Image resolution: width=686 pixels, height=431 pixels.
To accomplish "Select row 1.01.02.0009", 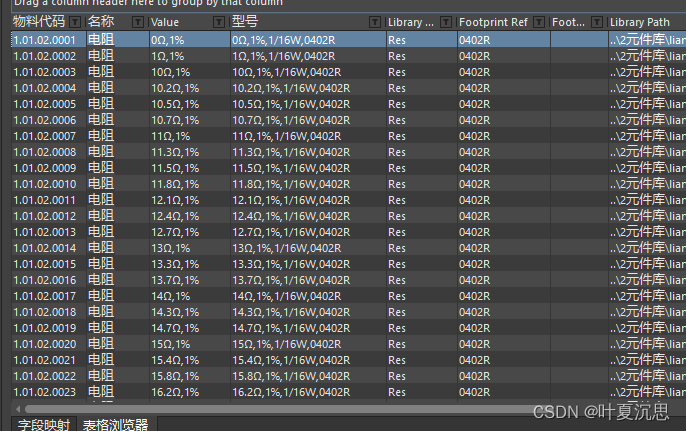I will click(349, 168).
